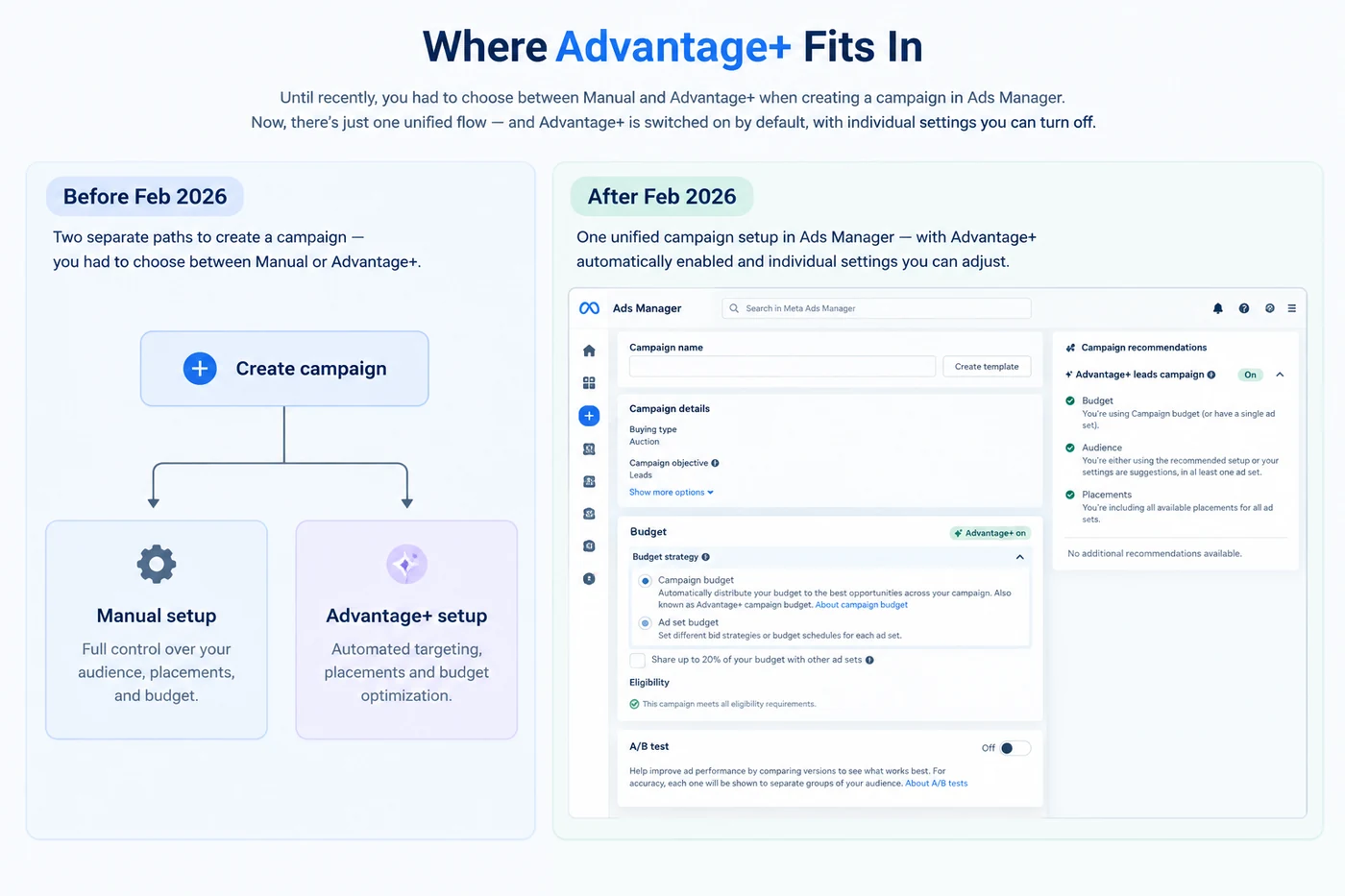Click the Ads Manager title text
The height and width of the screenshot is (896, 1345).
pyautogui.click(x=647, y=308)
